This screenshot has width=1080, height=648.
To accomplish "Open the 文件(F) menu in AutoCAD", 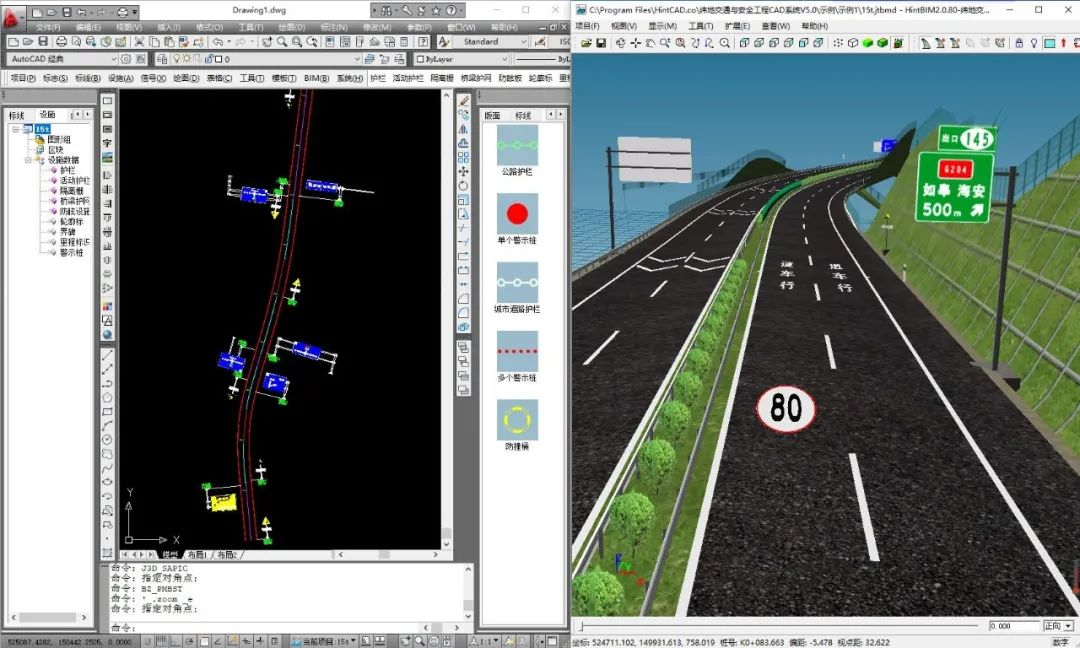I will (x=48, y=27).
